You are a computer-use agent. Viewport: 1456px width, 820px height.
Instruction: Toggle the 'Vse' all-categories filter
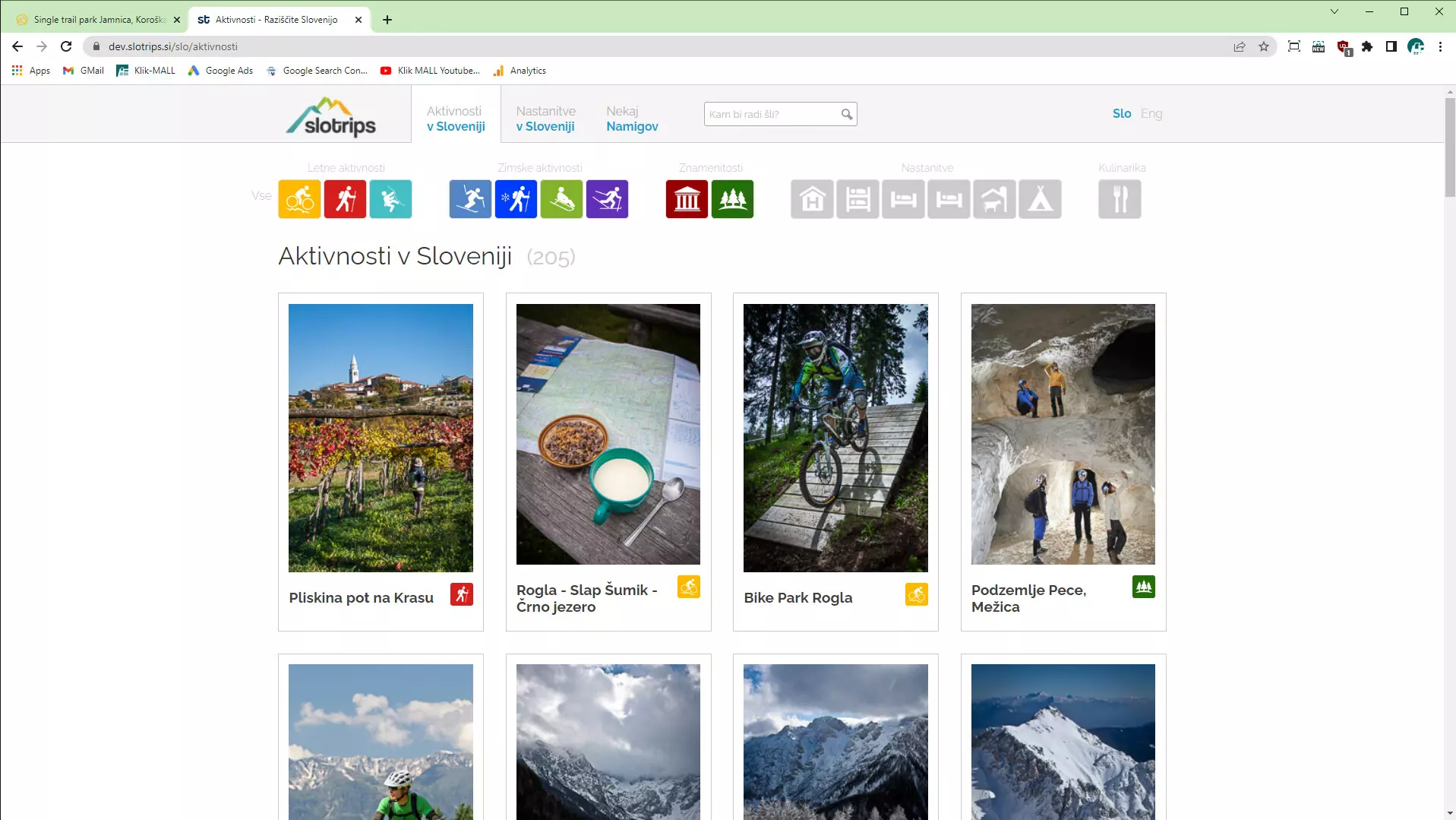261,195
